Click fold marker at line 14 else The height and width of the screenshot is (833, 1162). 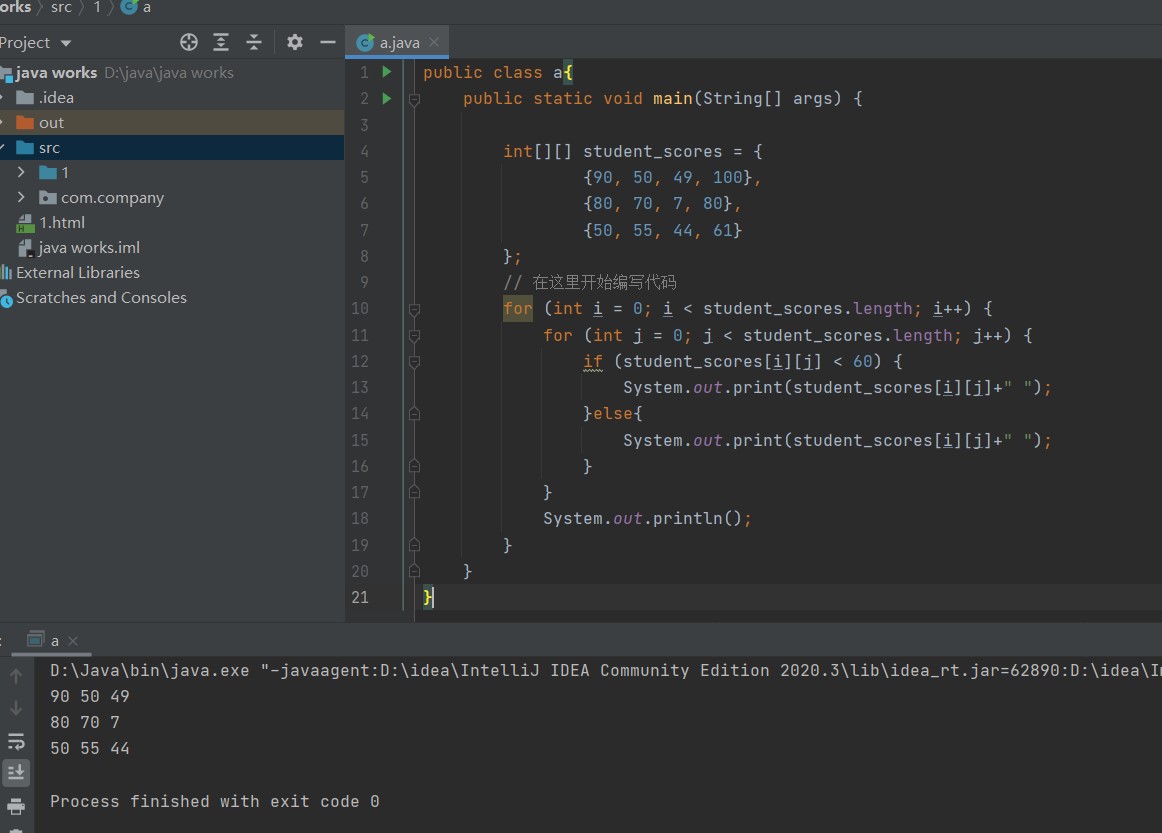414,414
